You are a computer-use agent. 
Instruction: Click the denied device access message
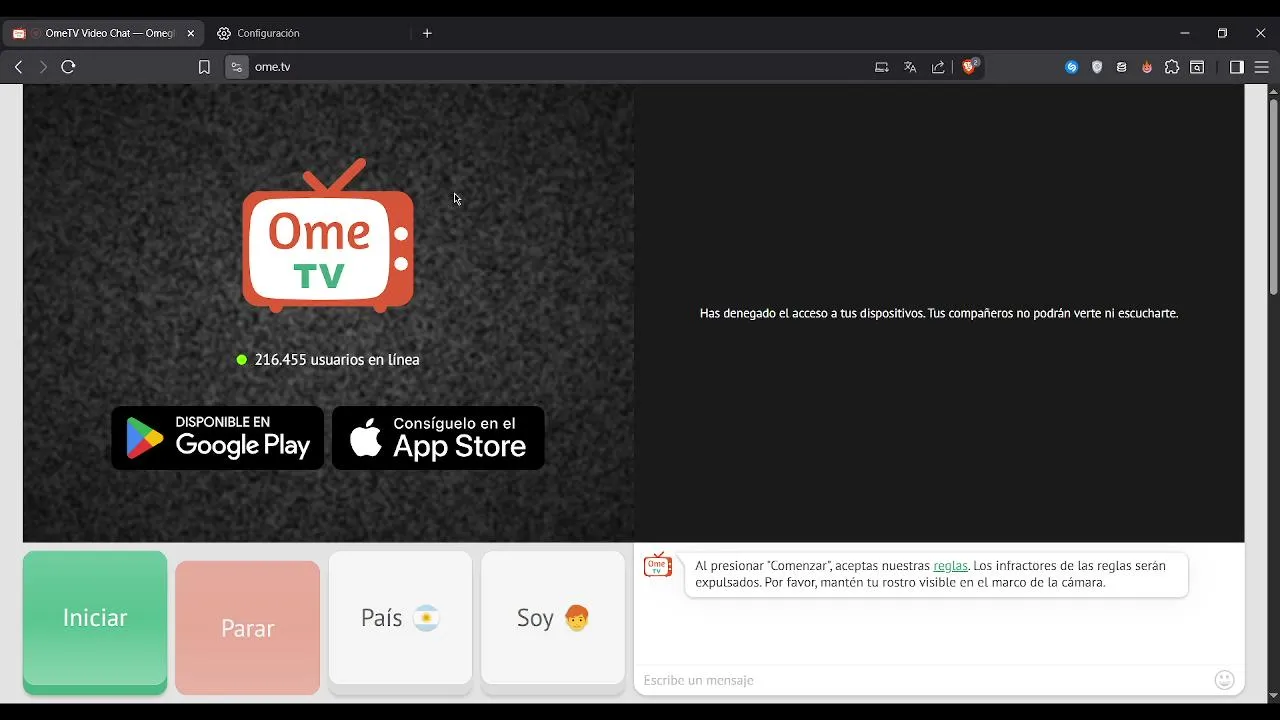pyautogui.click(x=939, y=313)
